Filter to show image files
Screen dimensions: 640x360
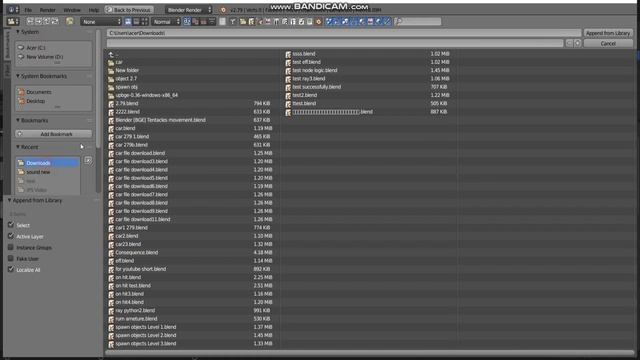tap(268, 21)
